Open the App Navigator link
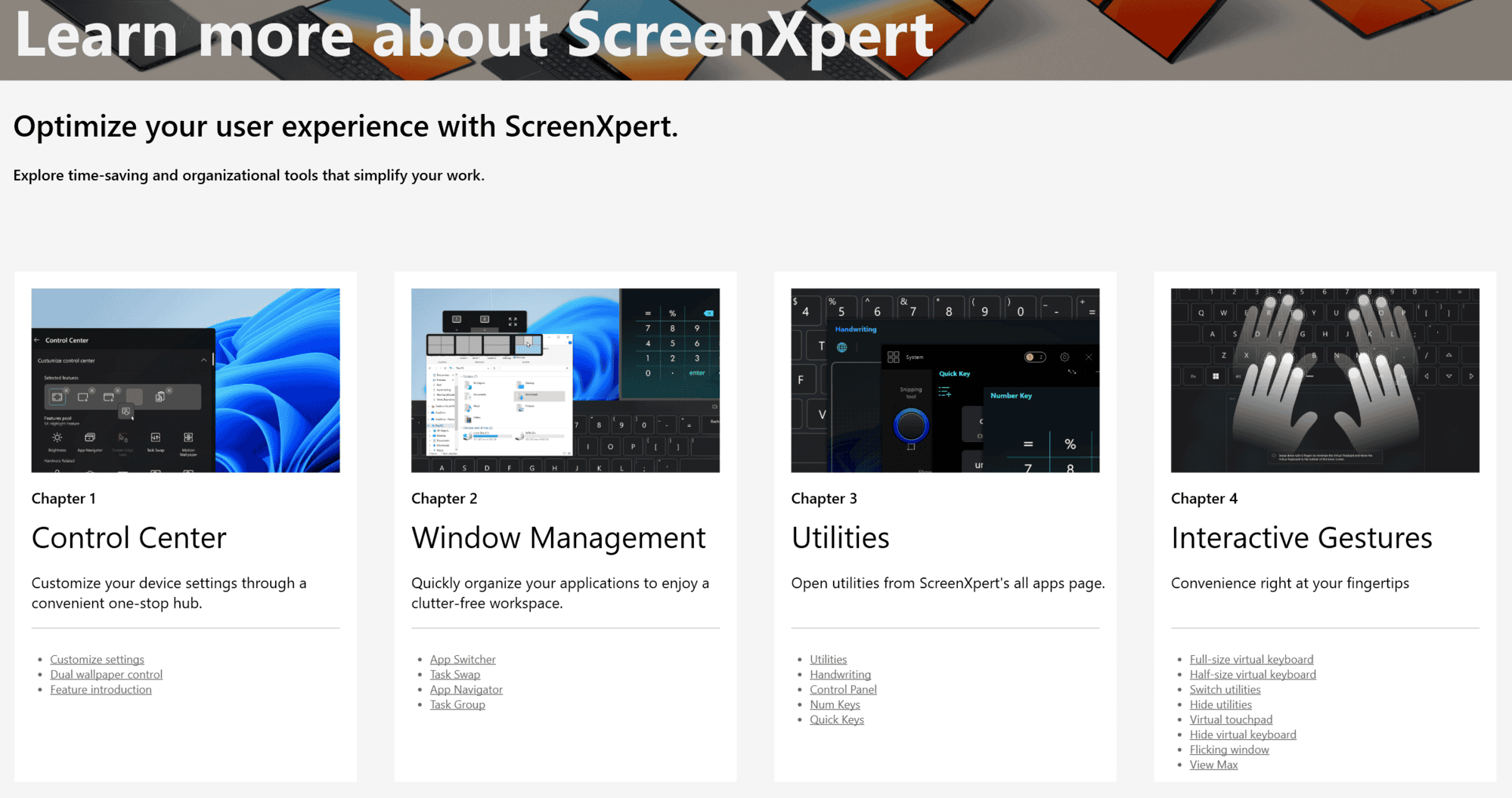The image size is (1512, 798). (x=466, y=690)
